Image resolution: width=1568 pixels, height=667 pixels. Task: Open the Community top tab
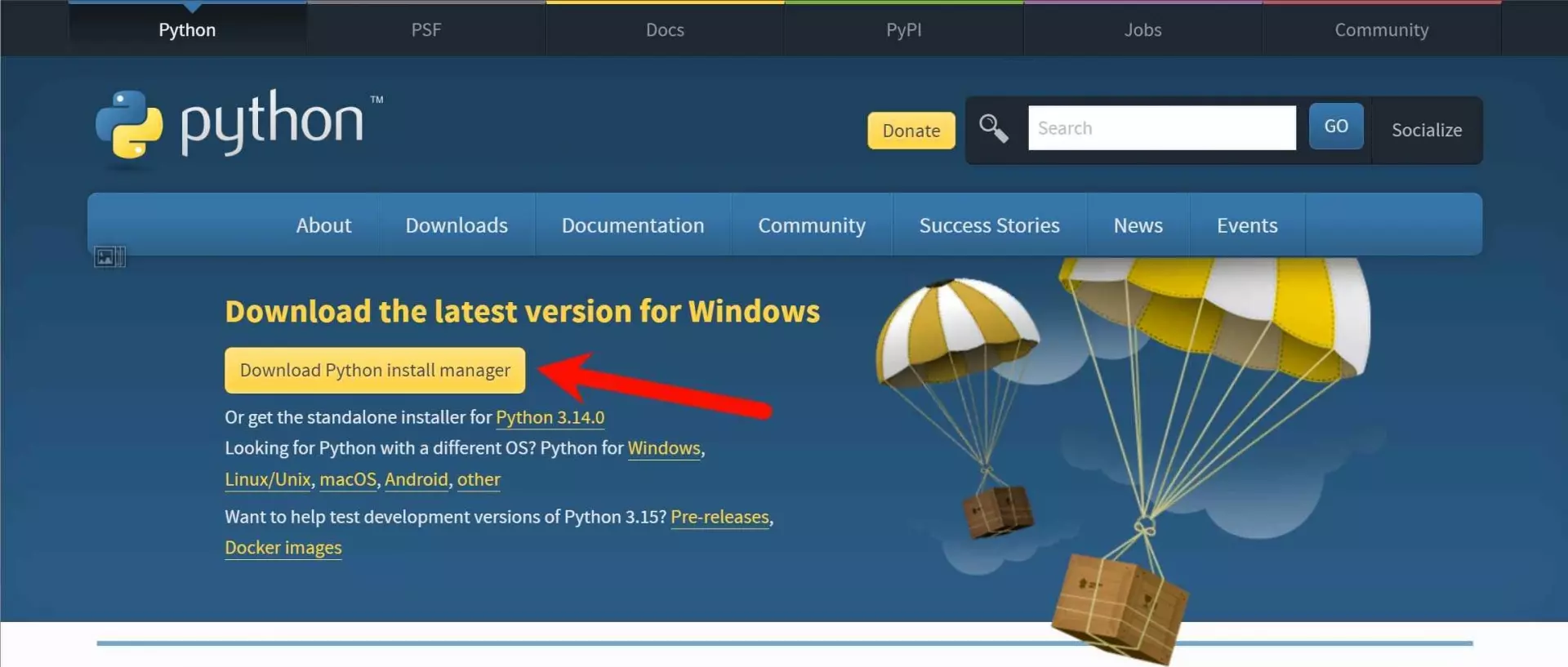(x=1382, y=29)
